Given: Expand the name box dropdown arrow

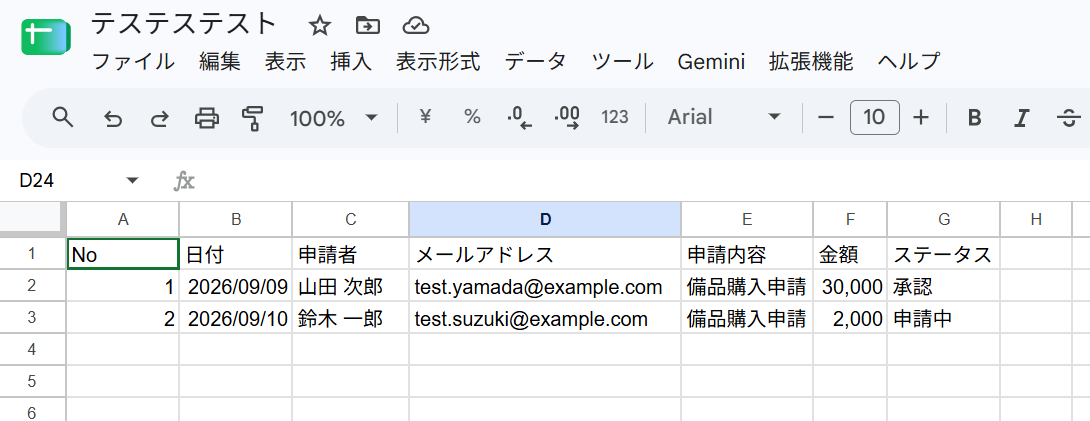Looking at the screenshot, I should (x=132, y=181).
